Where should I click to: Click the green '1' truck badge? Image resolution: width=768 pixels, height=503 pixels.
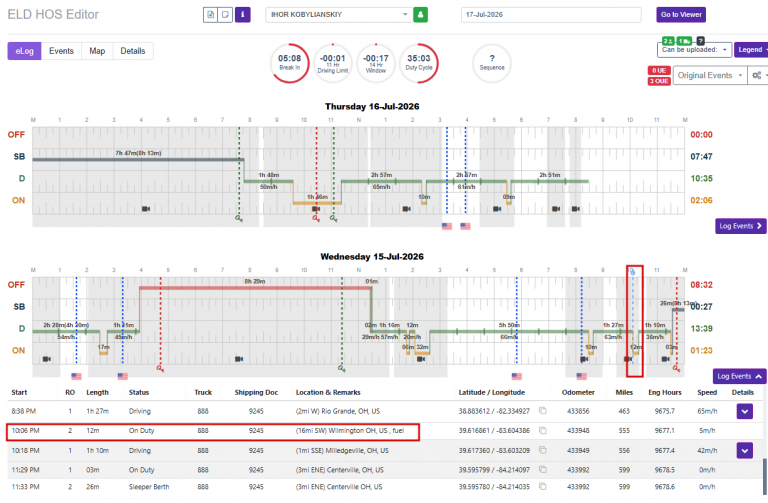pyautogui.click(x=684, y=41)
